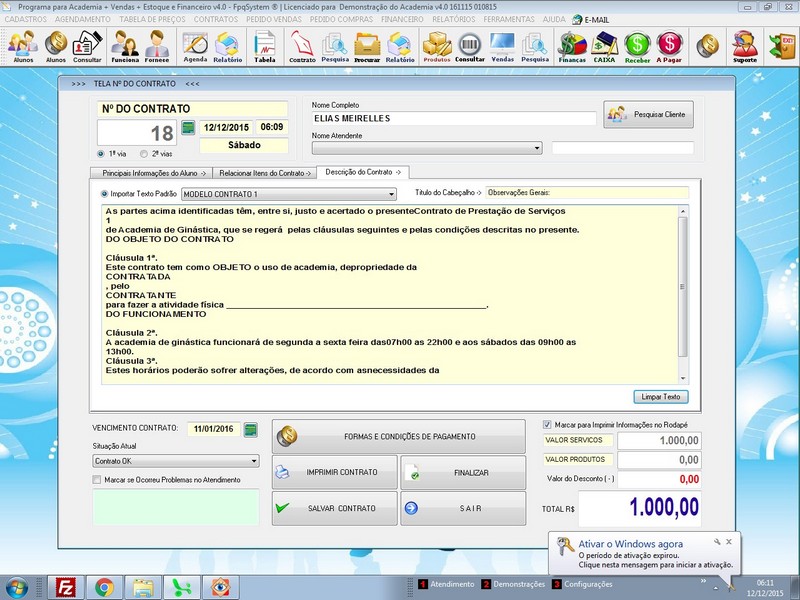
Task: Close the Ativar o Windows notification
Action: [729, 542]
